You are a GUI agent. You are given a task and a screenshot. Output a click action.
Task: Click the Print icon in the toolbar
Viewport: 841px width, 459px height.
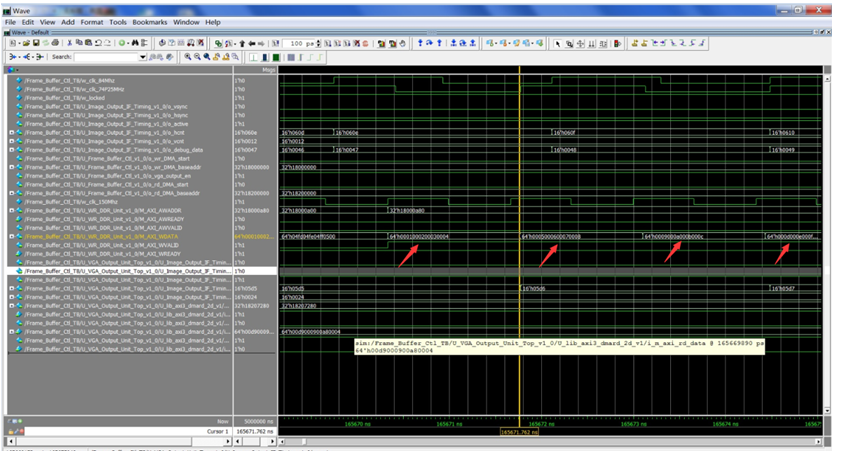point(55,43)
